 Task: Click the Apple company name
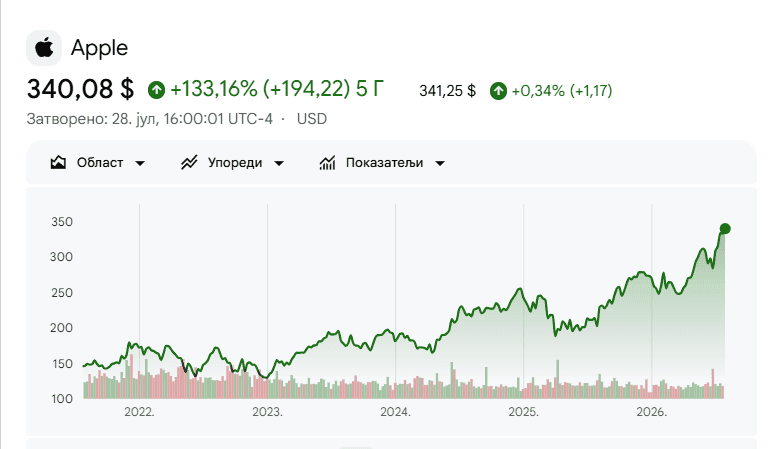[99, 49]
